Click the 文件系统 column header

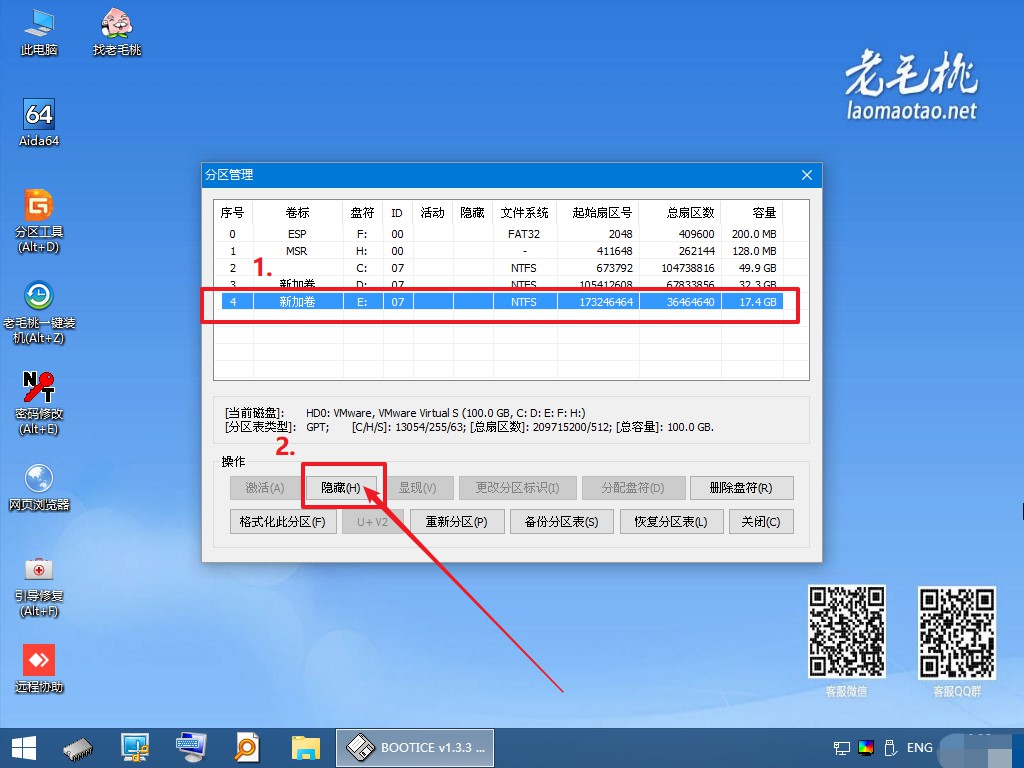524,213
